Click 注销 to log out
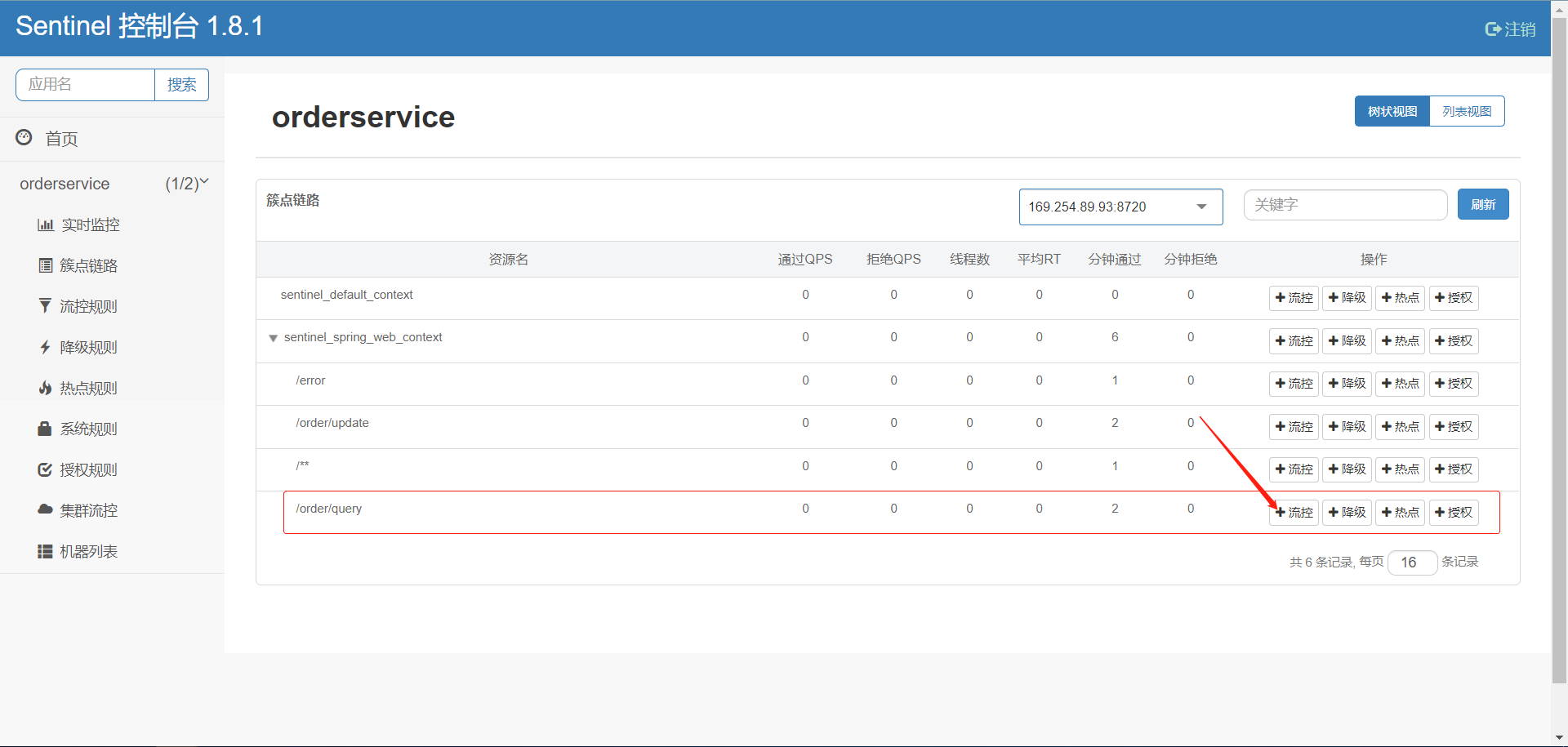 click(x=1511, y=29)
